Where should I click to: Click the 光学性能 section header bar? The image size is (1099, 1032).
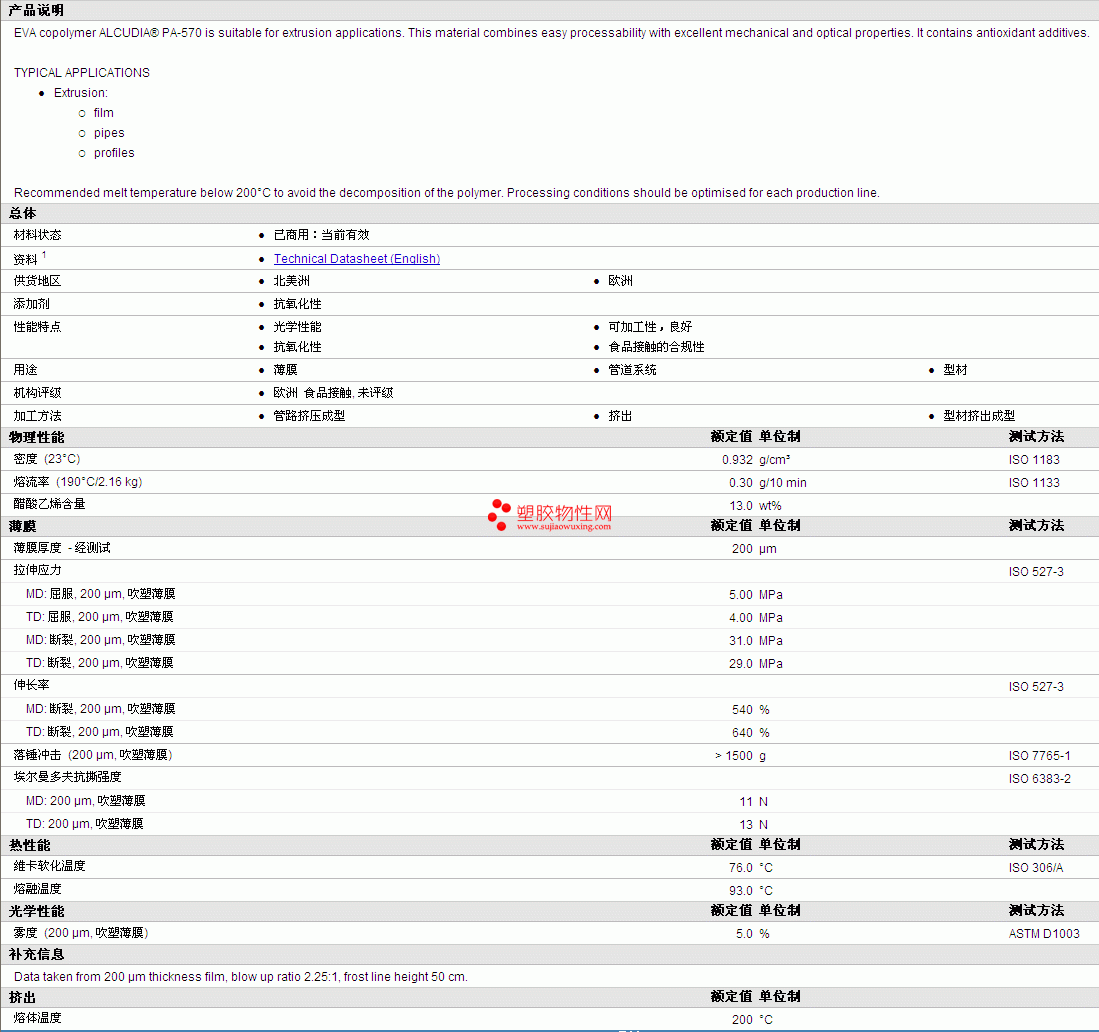550,911
